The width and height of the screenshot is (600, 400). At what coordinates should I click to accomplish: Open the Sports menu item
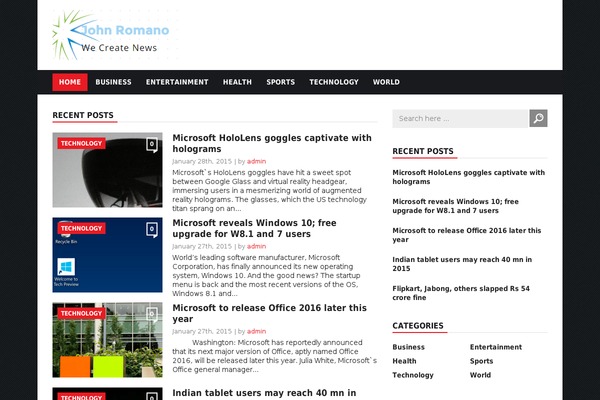pyautogui.click(x=280, y=82)
